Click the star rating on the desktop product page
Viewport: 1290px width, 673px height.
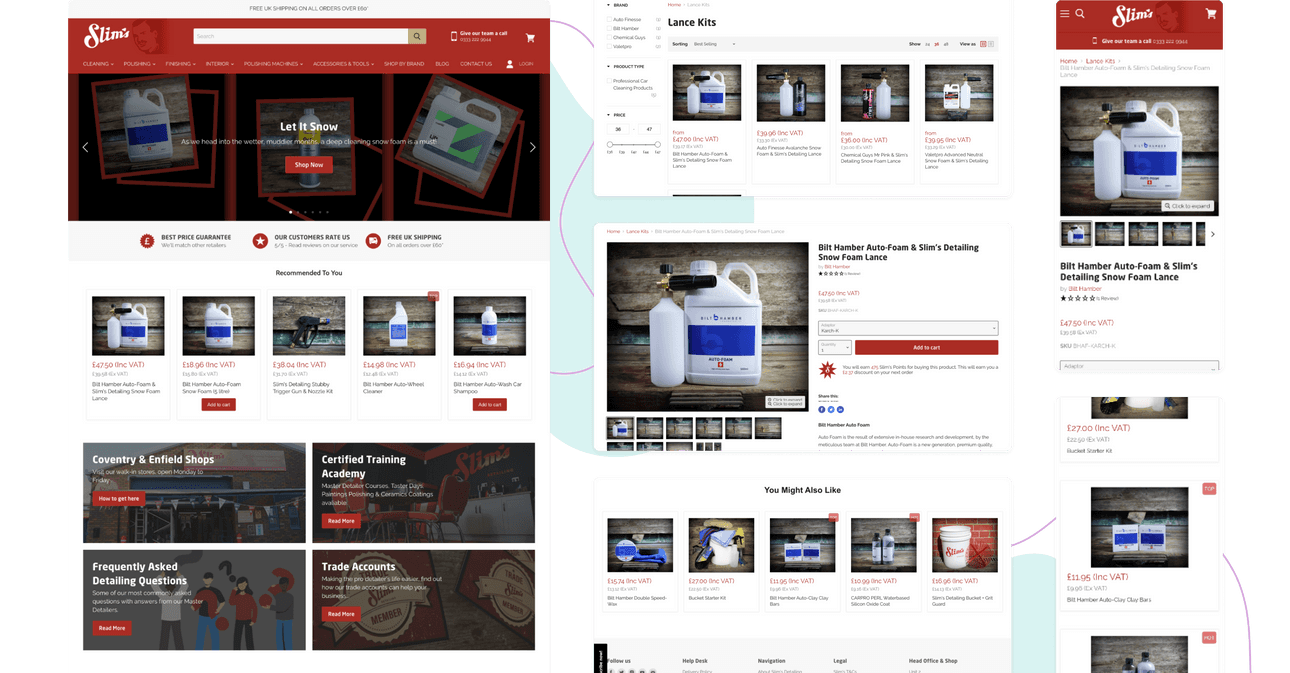click(x=831, y=273)
